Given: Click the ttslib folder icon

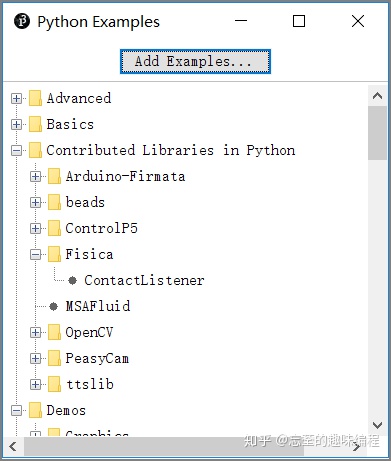Looking at the screenshot, I should [x=54, y=384].
